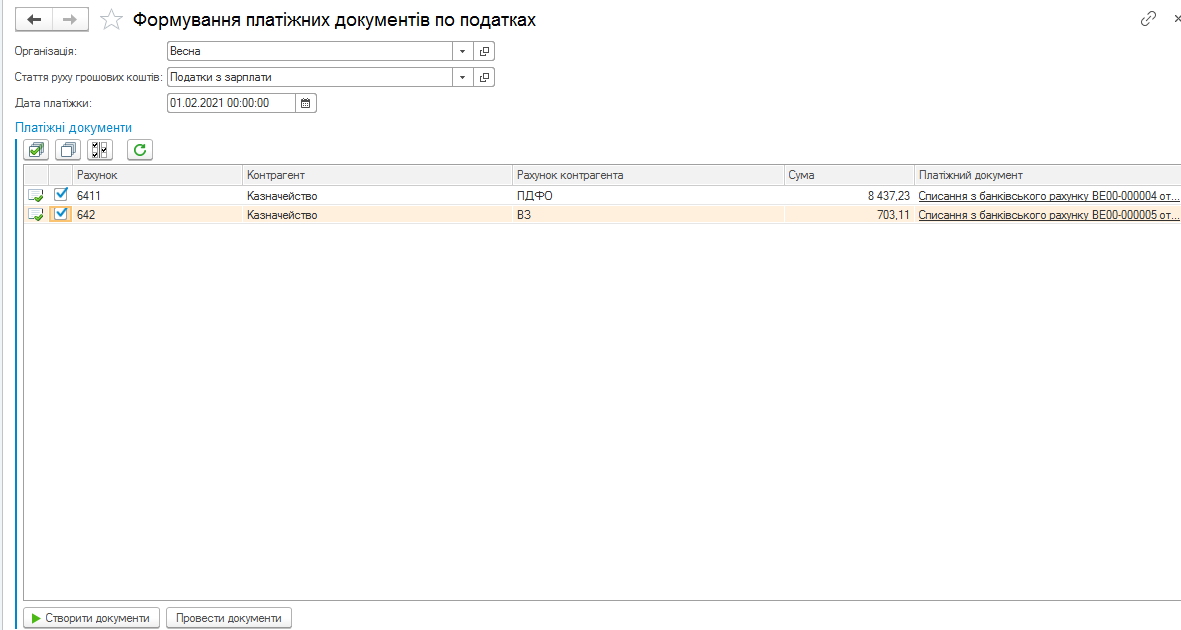Open bank write-off document ВЕ00-000004
This screenshot has height=630, width=1181.
point(1048,196)
